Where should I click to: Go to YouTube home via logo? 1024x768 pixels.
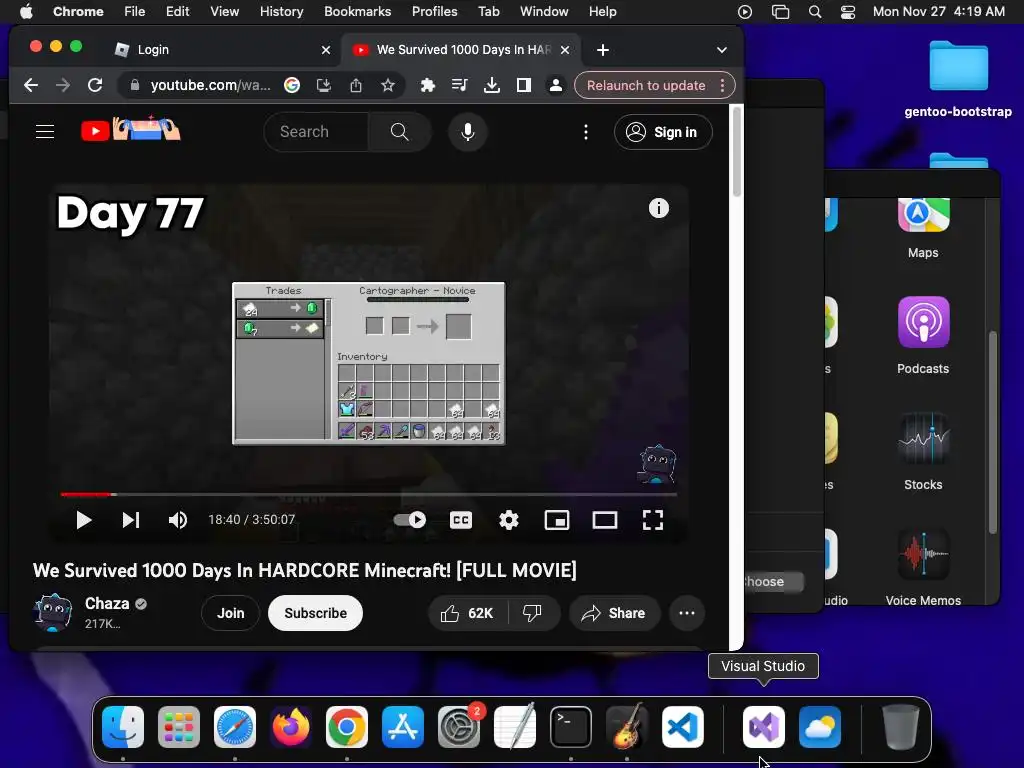point(131,129)
